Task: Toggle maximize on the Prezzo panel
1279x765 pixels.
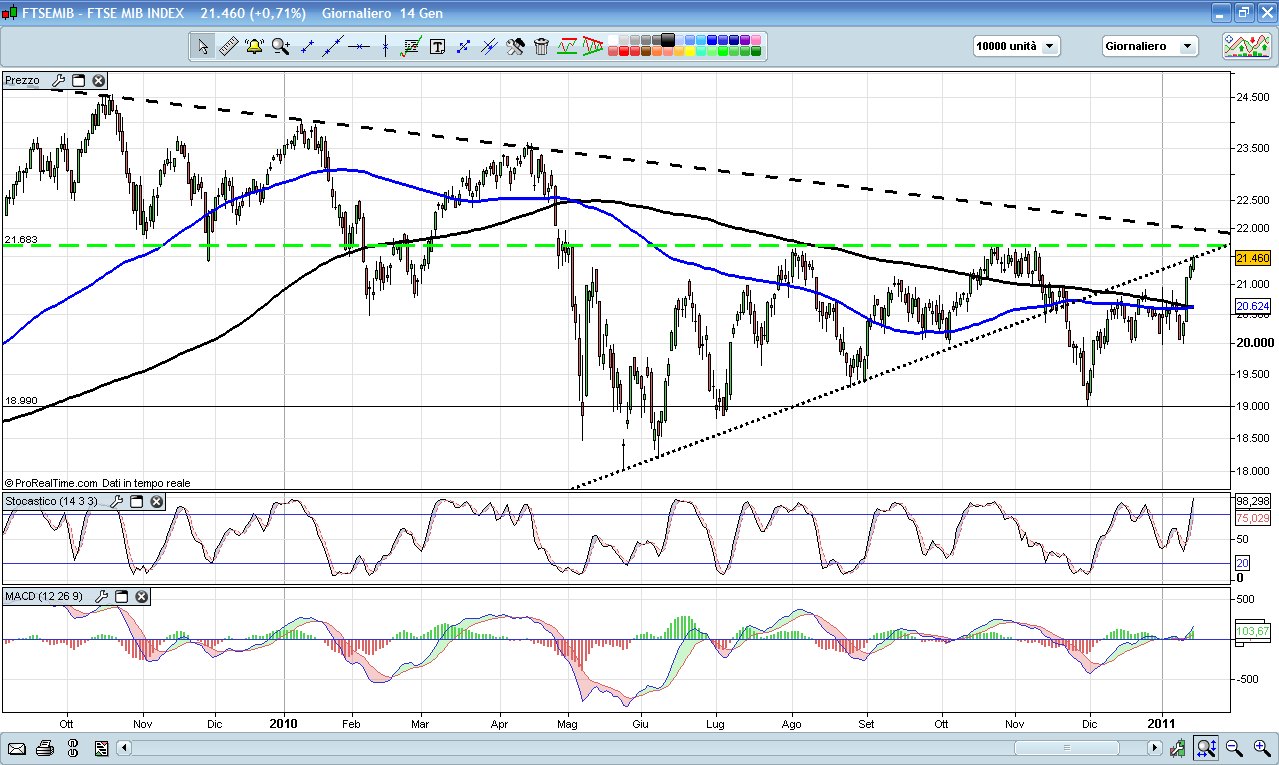Action: pyautogui.click(x=78, y=81)
